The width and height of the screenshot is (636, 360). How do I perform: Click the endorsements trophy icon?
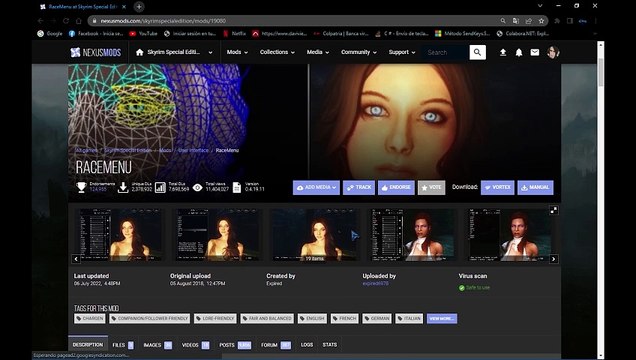[x=82, y=187]
